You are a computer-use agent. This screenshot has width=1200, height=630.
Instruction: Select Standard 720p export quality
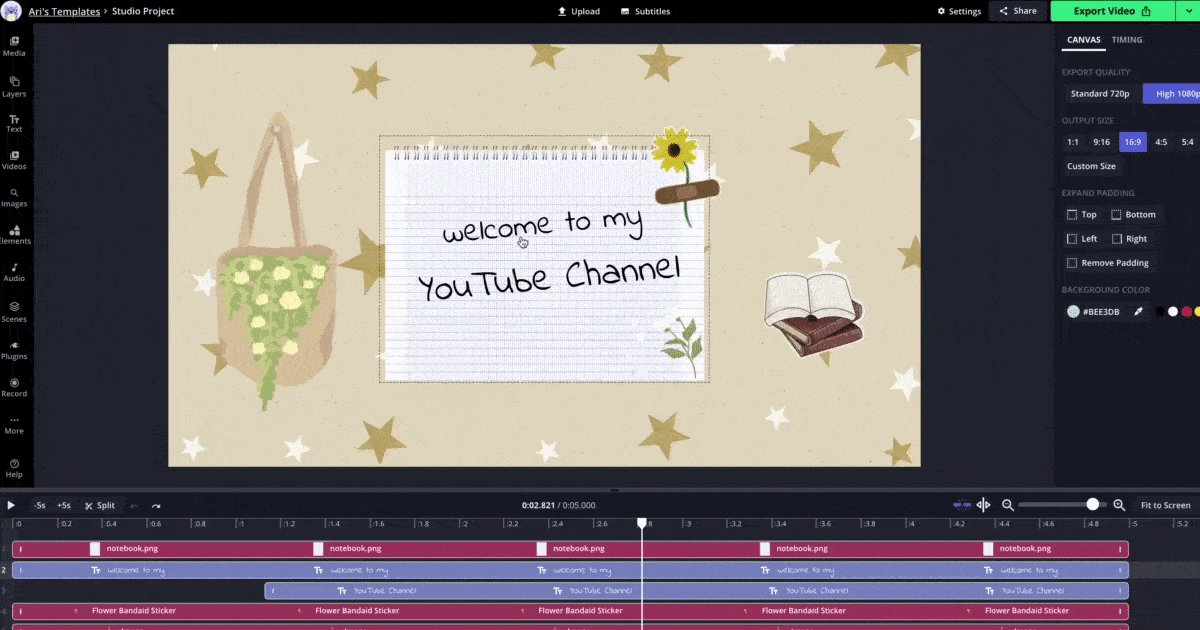tap(1100, 94)
